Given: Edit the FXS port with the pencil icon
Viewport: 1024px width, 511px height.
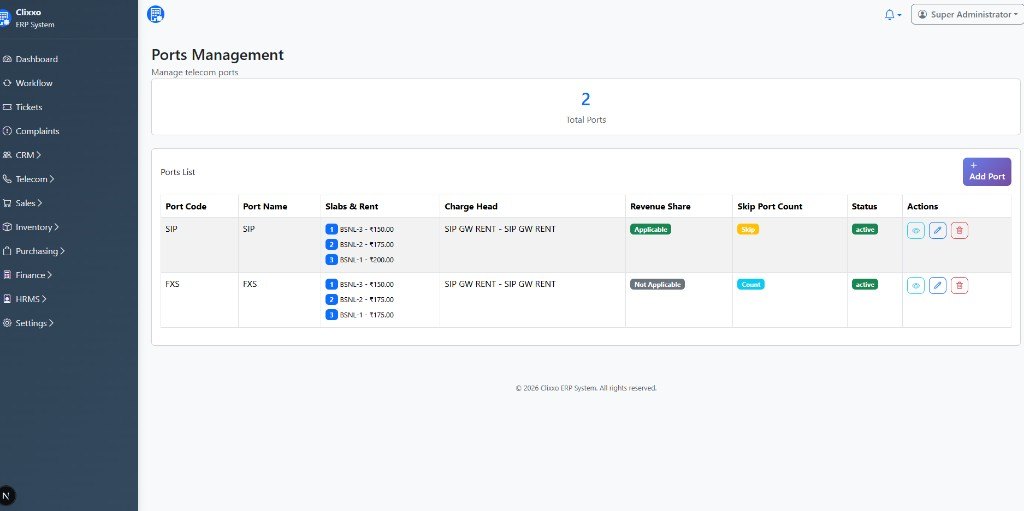Looking at the screenshot, I should pyautogui.click(x=938, y=285).
